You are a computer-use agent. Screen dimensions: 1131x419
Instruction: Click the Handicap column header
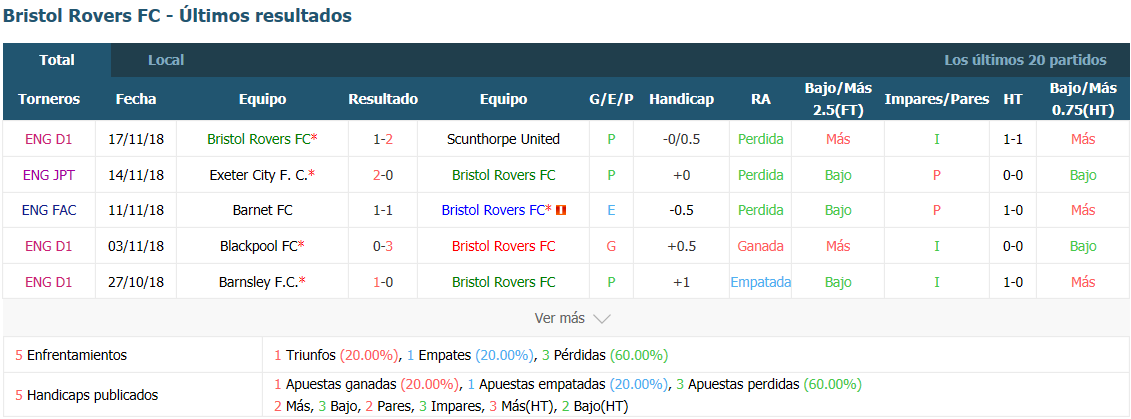click(682, 100)
